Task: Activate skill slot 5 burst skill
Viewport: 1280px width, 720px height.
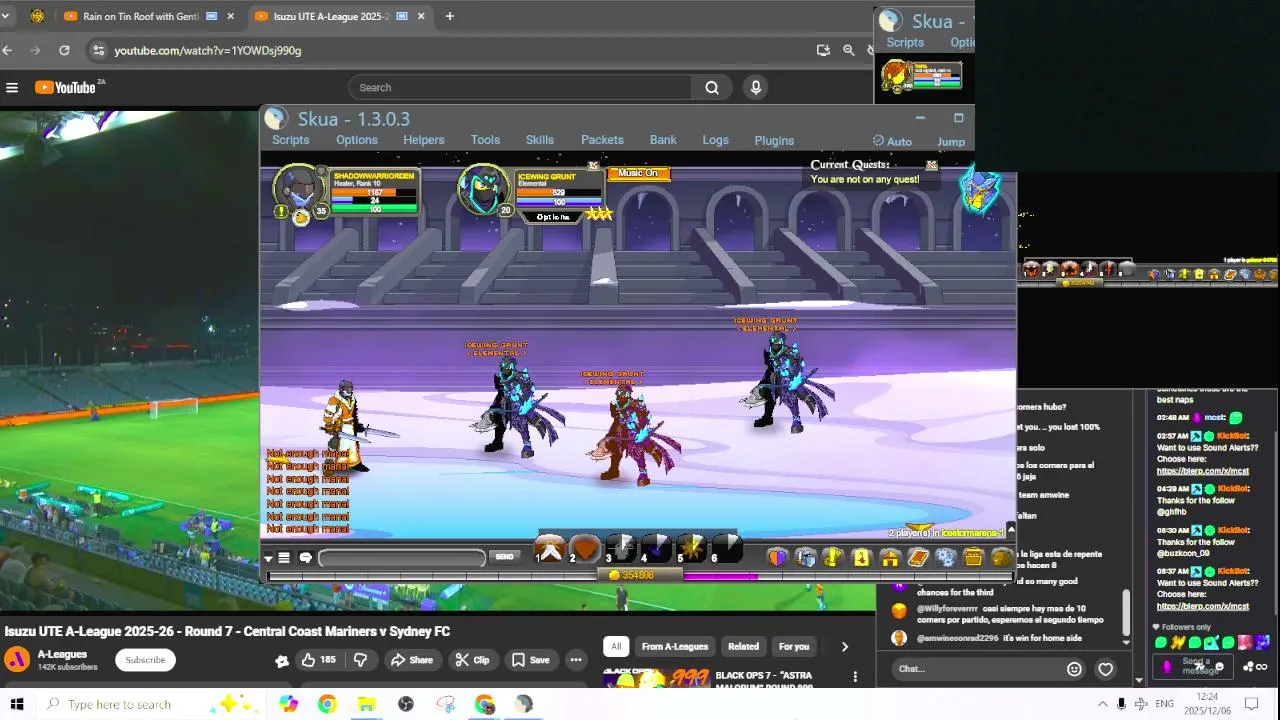Action: [691, 549]
